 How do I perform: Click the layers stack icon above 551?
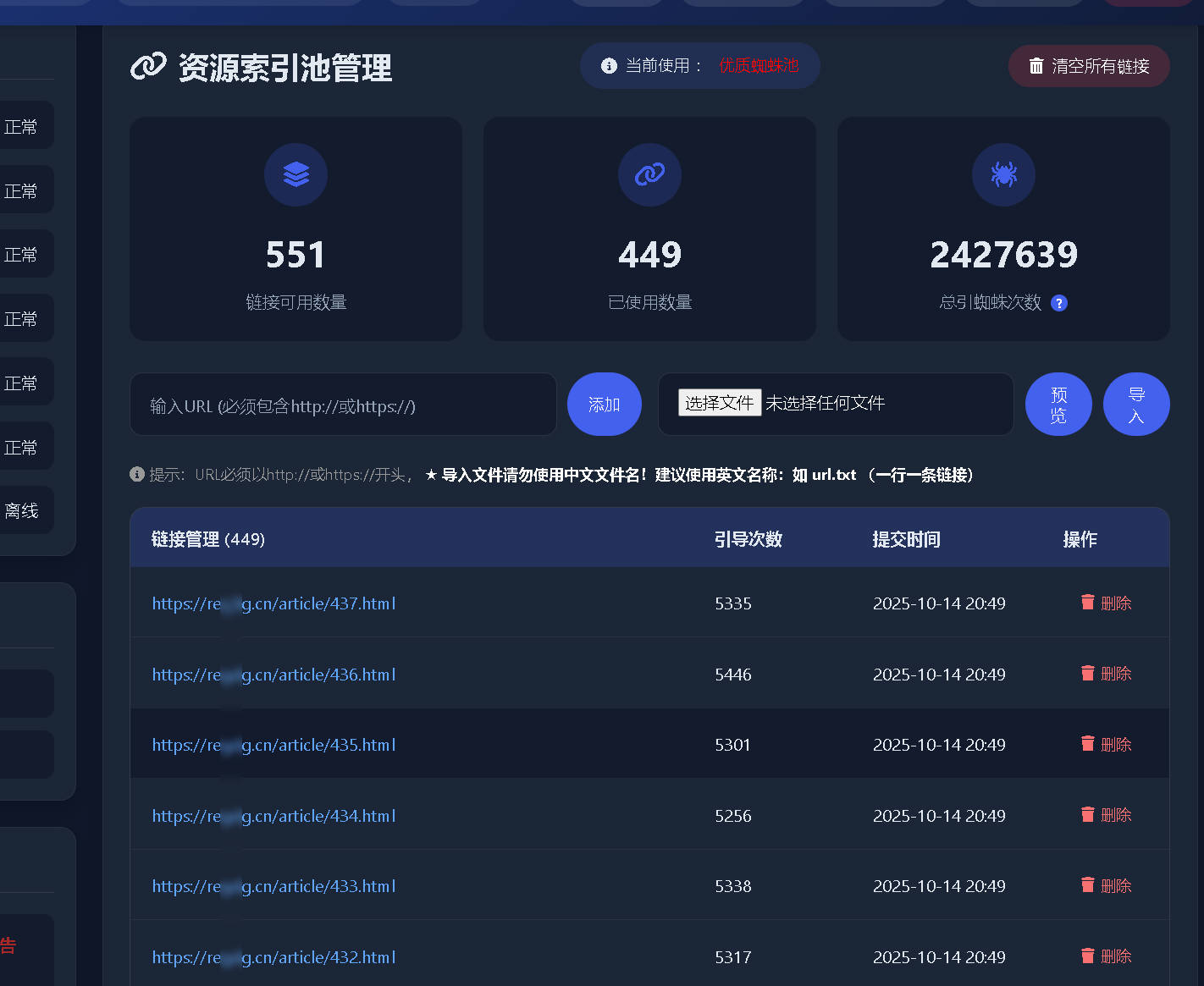click(295, 174)
